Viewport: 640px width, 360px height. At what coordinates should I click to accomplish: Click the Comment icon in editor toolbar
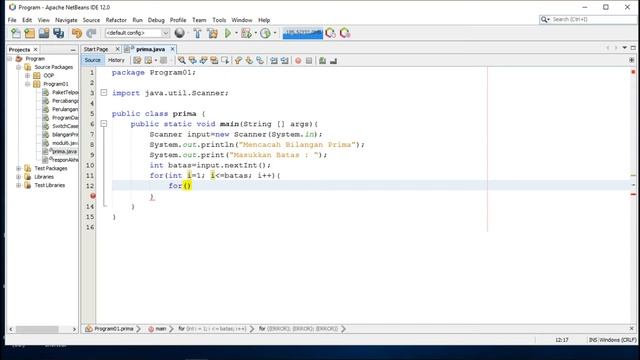tap(322, 60)
